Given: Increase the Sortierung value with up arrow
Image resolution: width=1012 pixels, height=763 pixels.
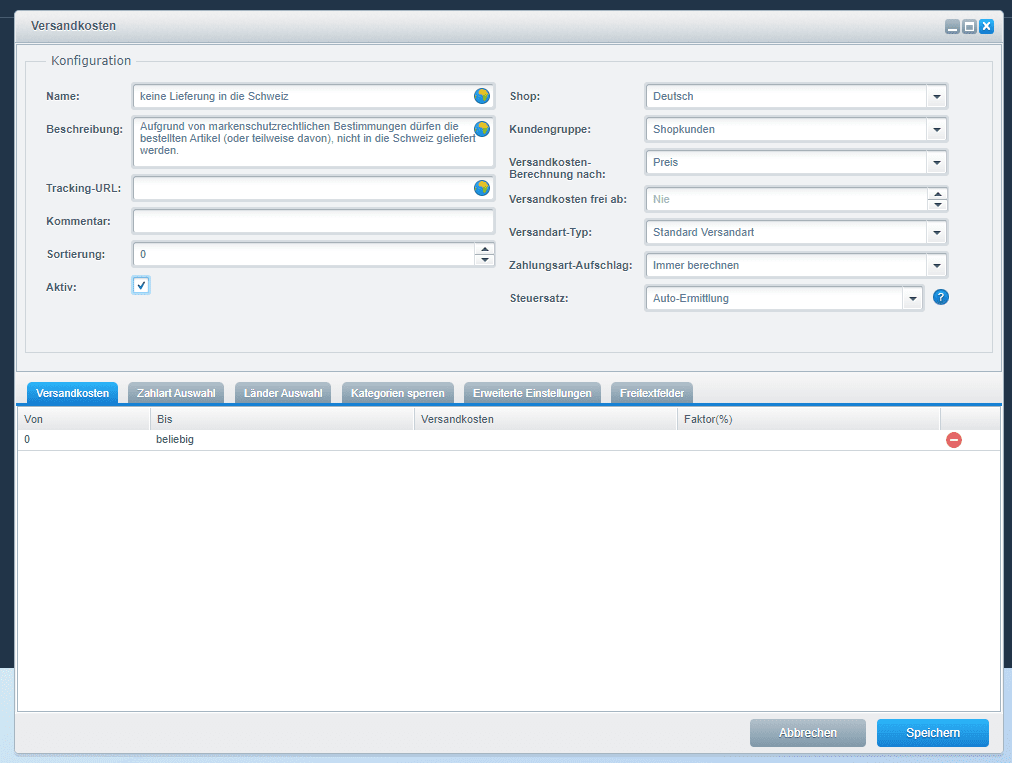Looking at the screenshot, I should (485, 249).
